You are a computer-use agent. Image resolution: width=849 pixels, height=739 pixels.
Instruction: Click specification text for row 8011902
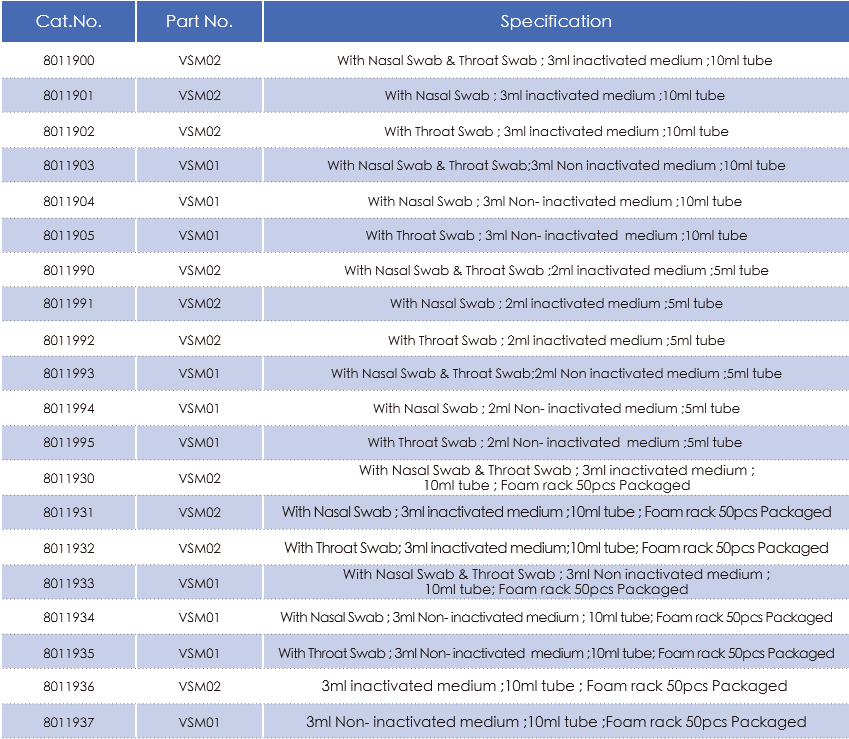coord(556,132)
